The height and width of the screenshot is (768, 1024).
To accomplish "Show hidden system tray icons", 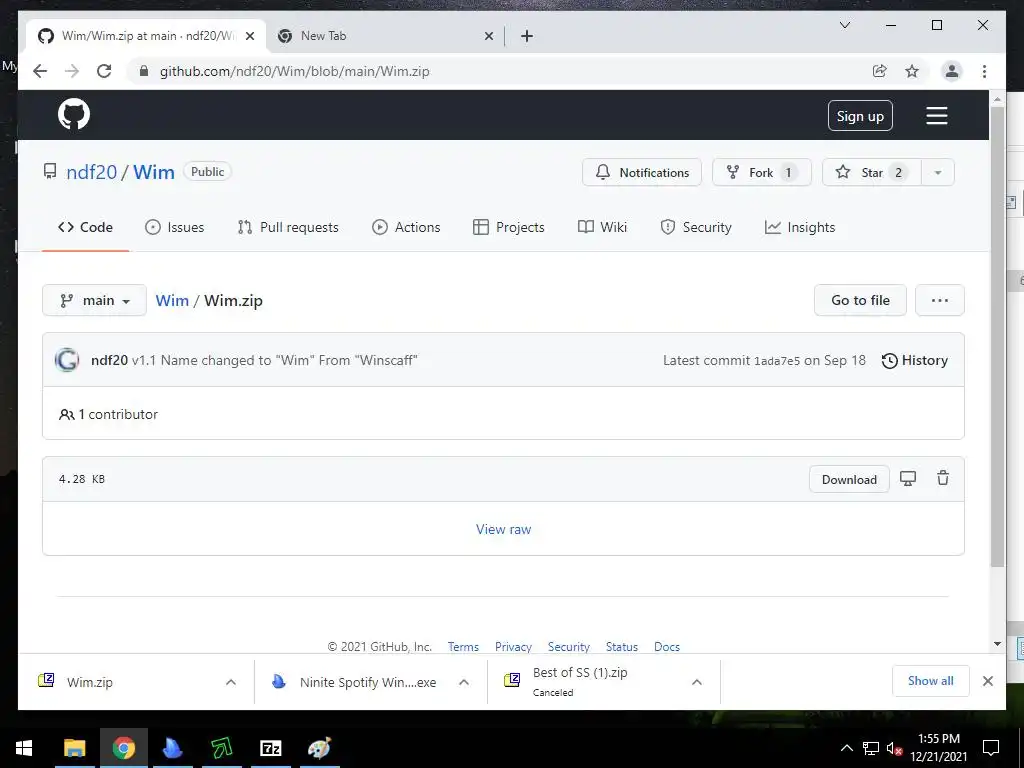I will (846, 748).
